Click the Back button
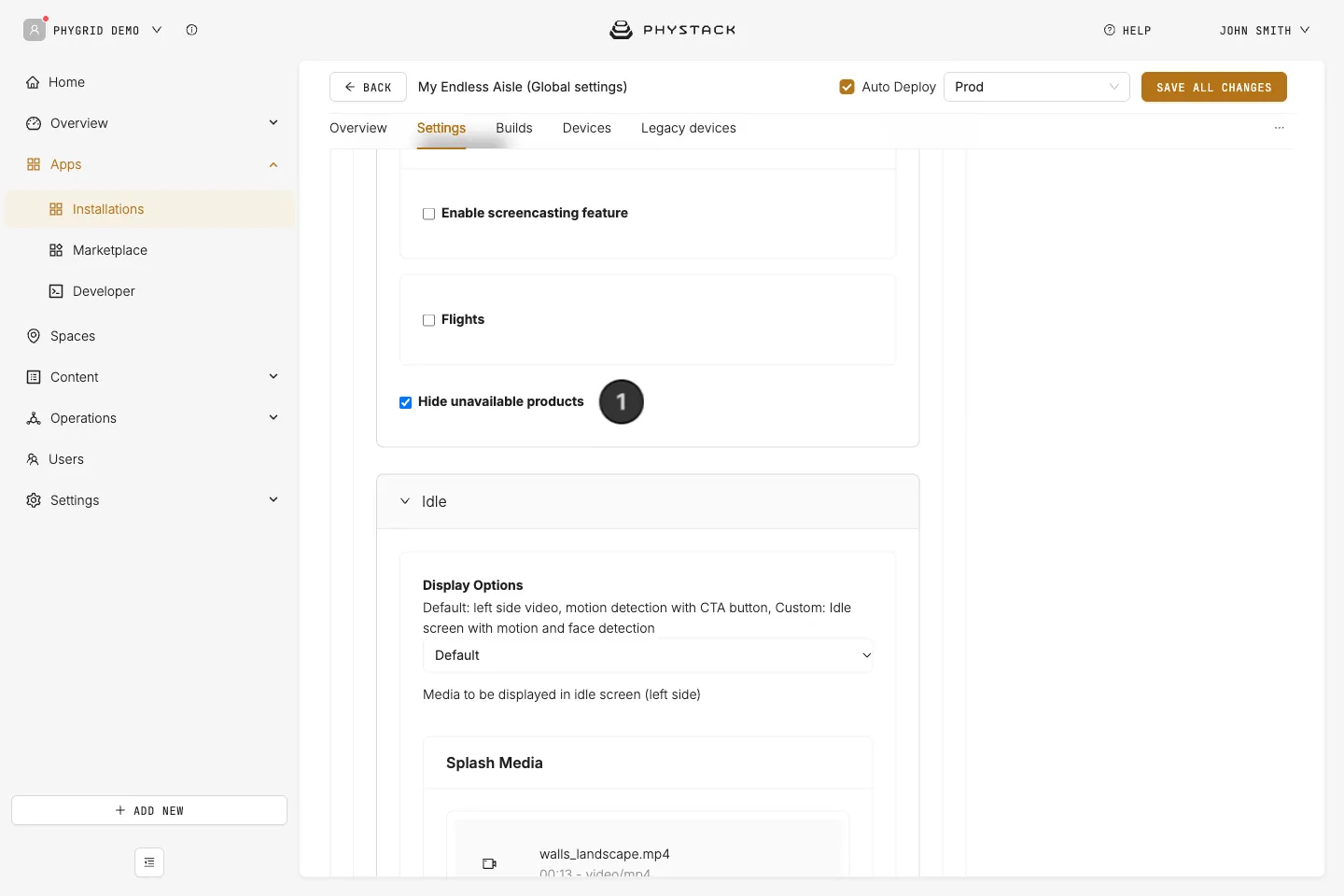Viewport: 1344px width, 896px height. pyautogui.click(x=368, y=87)
